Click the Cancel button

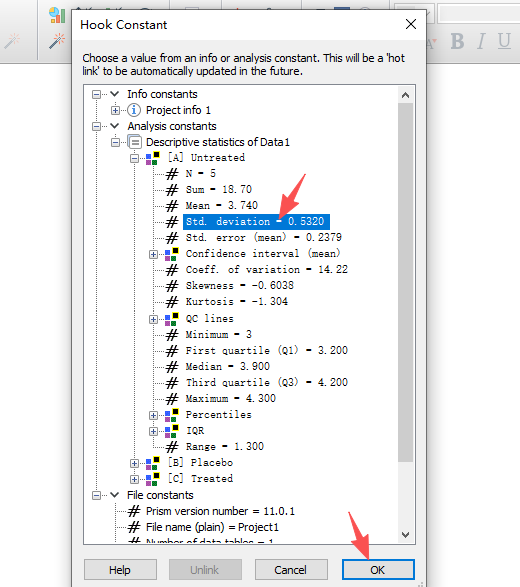291,570
